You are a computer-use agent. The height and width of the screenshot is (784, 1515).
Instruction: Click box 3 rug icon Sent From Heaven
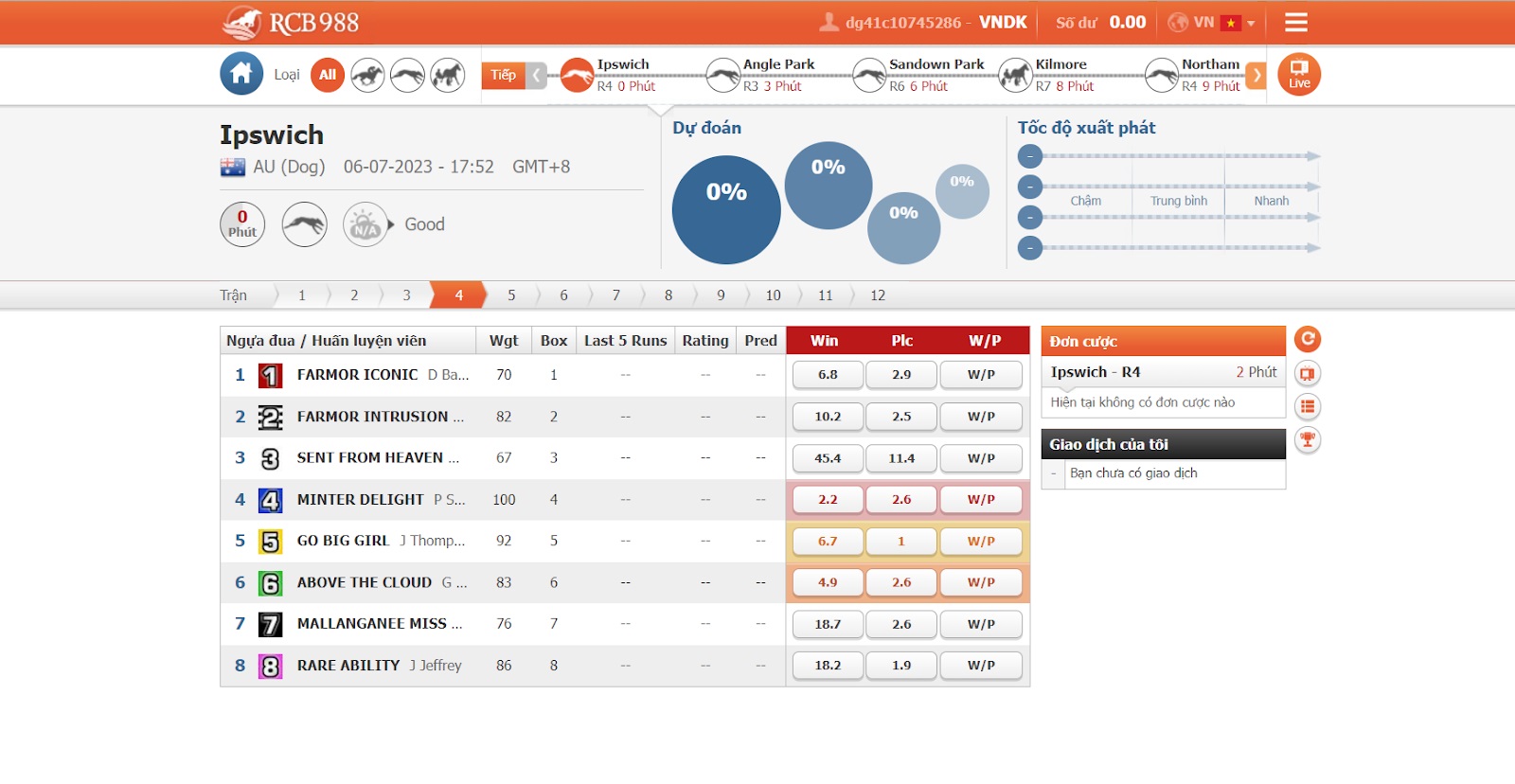click(271, 459)
